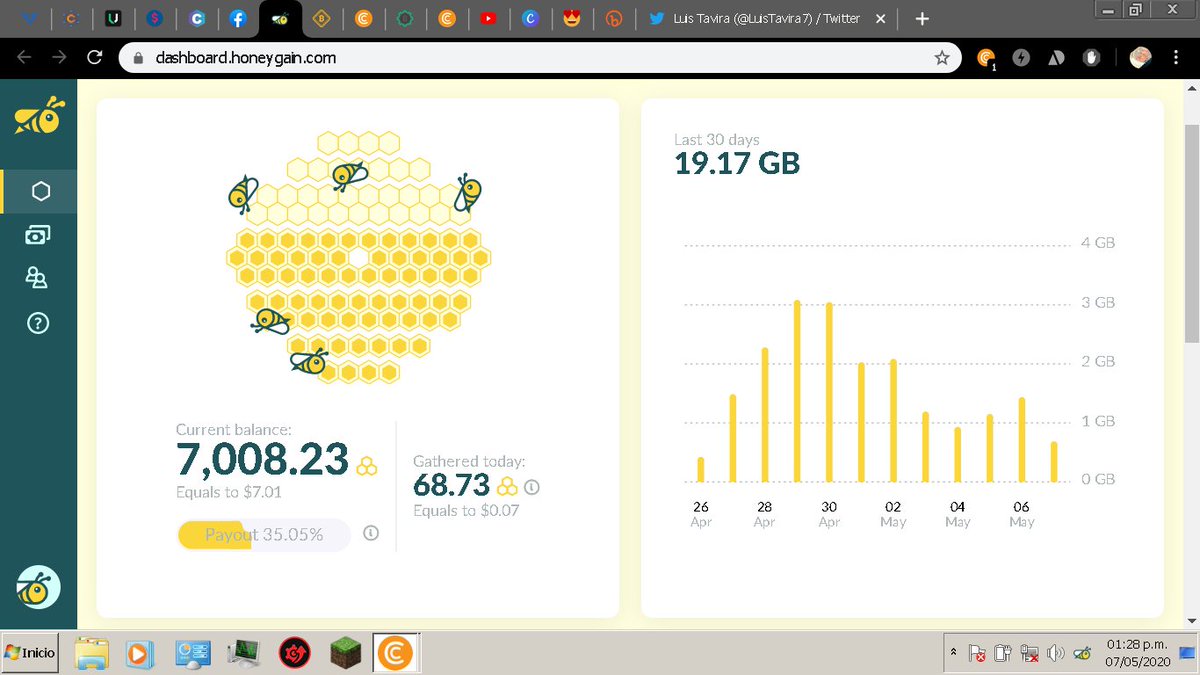The height and width of the screenshot is (675, 1200).
Task: Click the 7,008.23 current balance value
Action: [262, 459]
